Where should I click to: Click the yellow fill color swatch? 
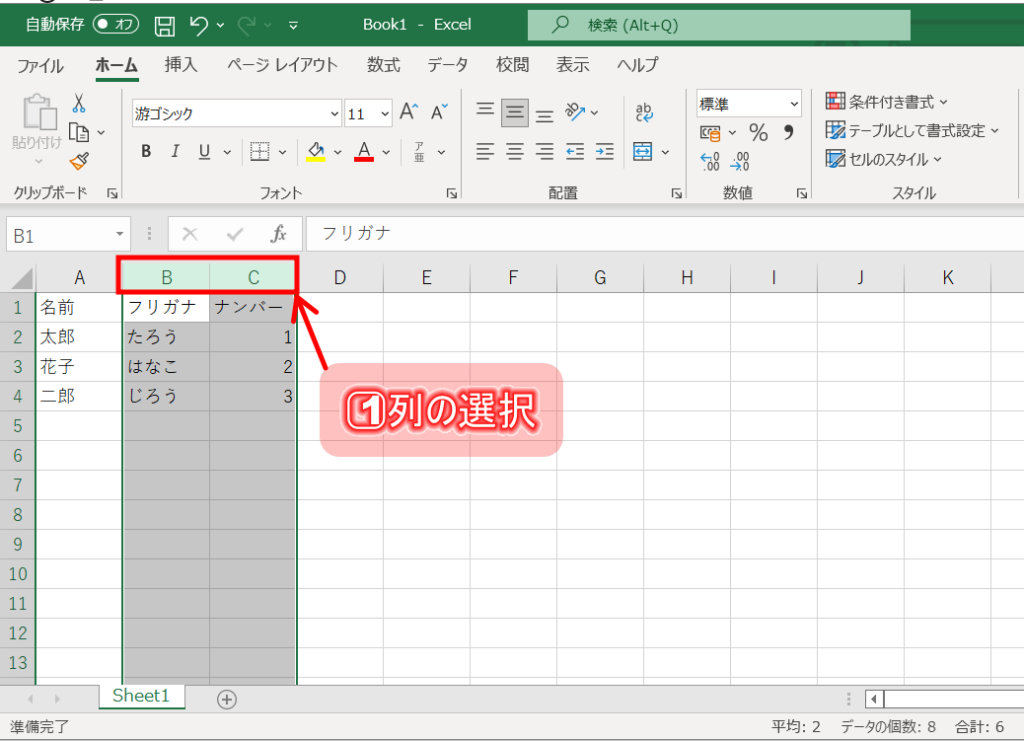point(316,152)
